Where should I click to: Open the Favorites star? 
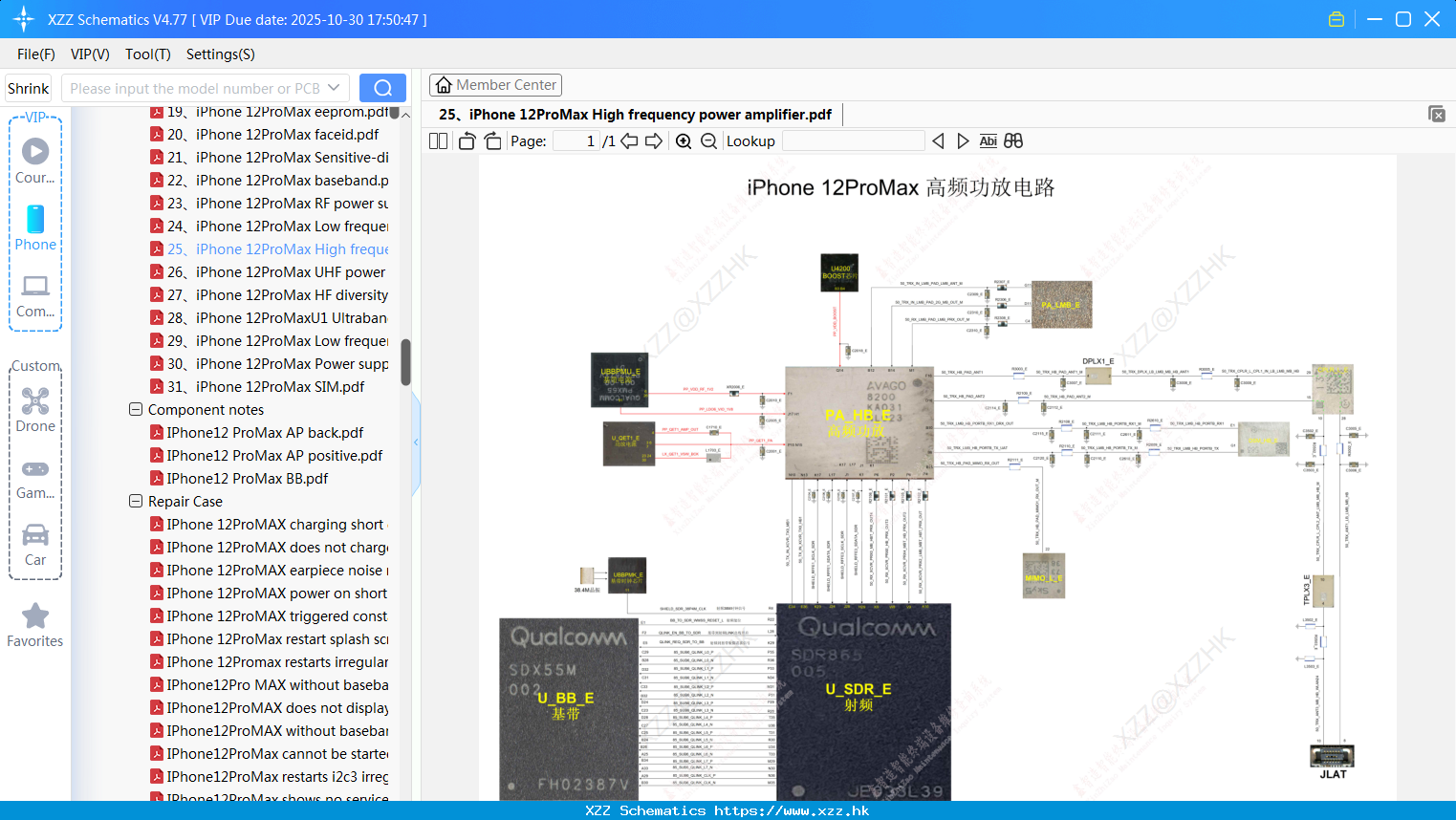point(35,625)
